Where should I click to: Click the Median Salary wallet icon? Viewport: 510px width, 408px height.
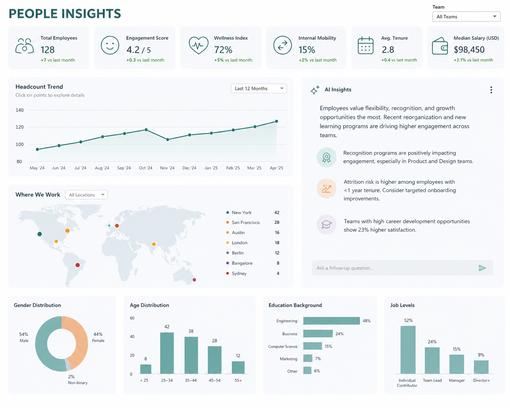440,46
